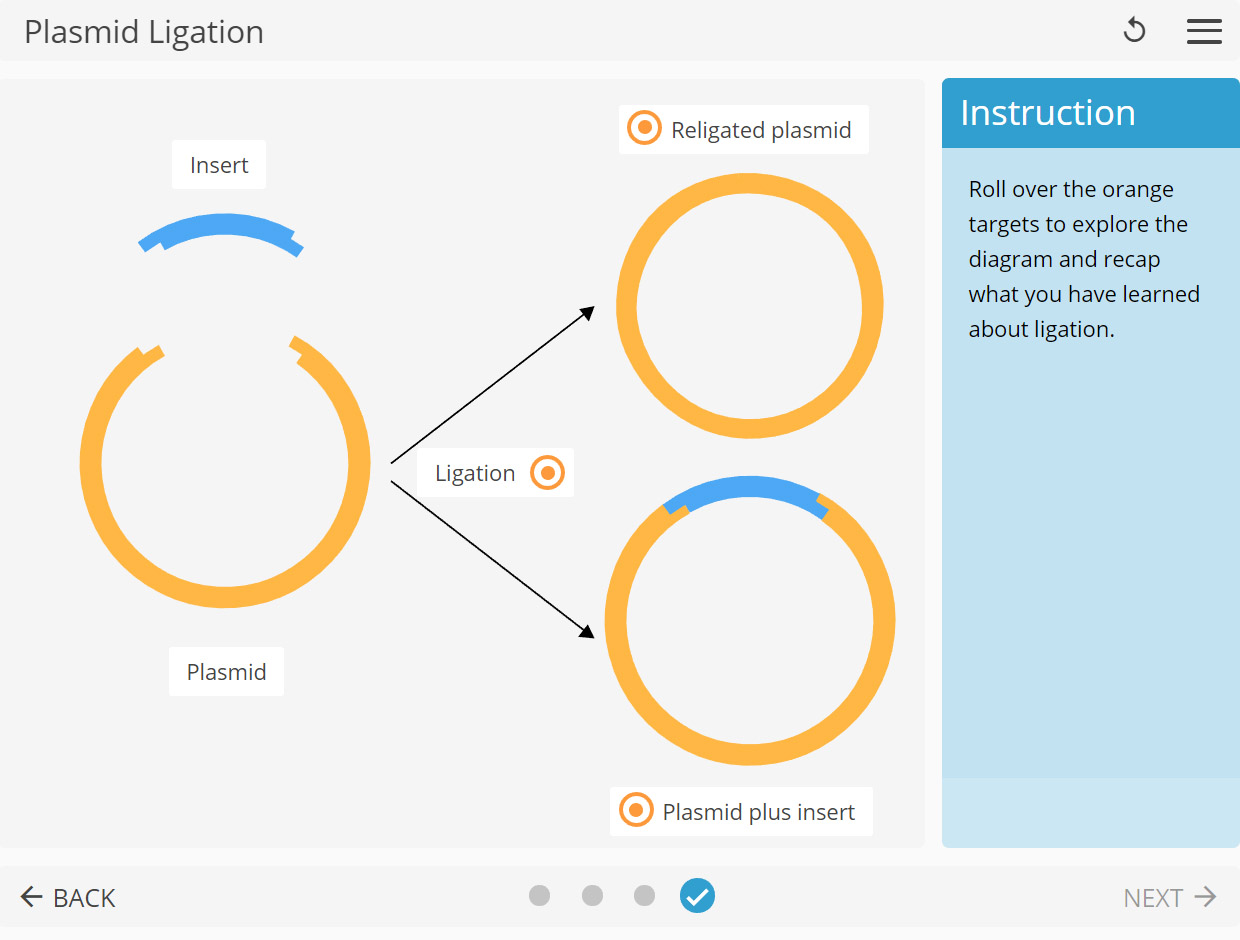Open the hamburger menu at top right
This screenshot has width=1240, height=940.
1204,31
